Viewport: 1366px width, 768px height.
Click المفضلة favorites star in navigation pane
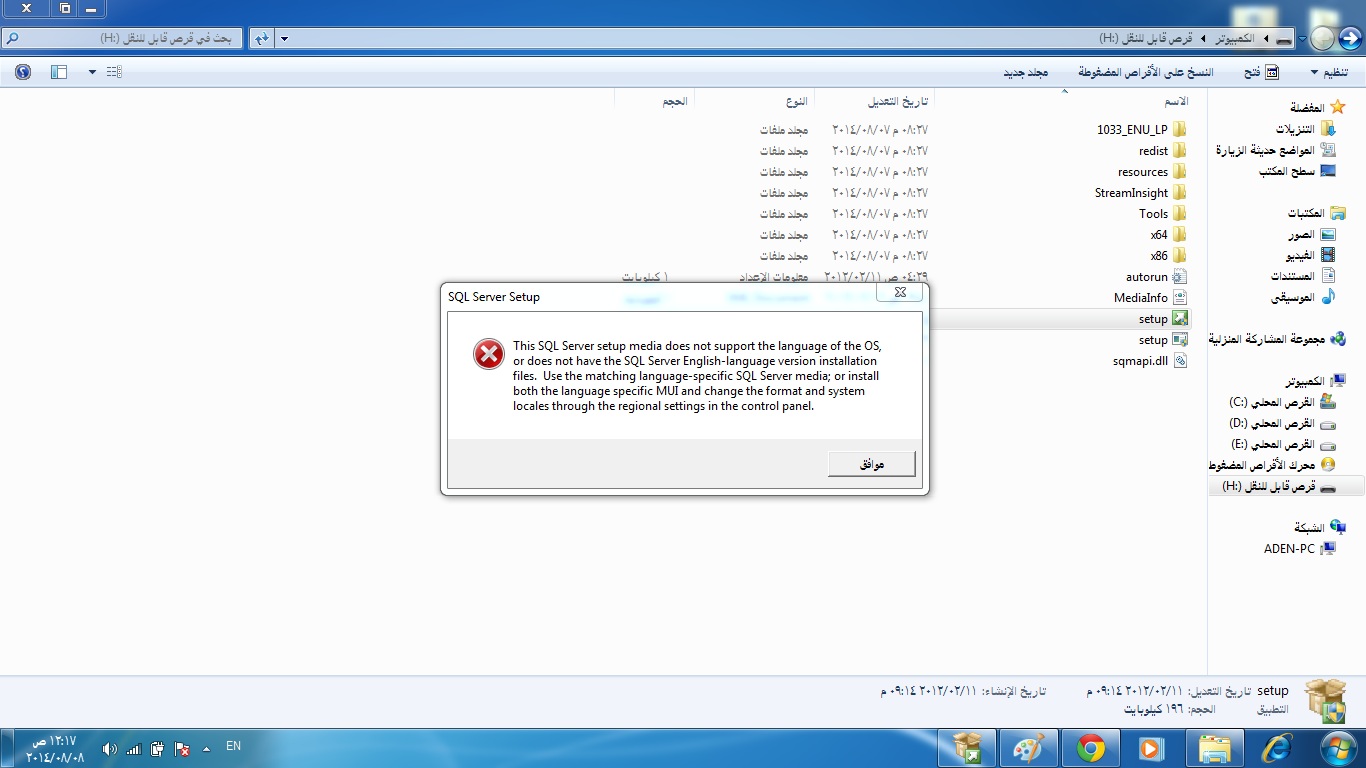coord(1337,107)
